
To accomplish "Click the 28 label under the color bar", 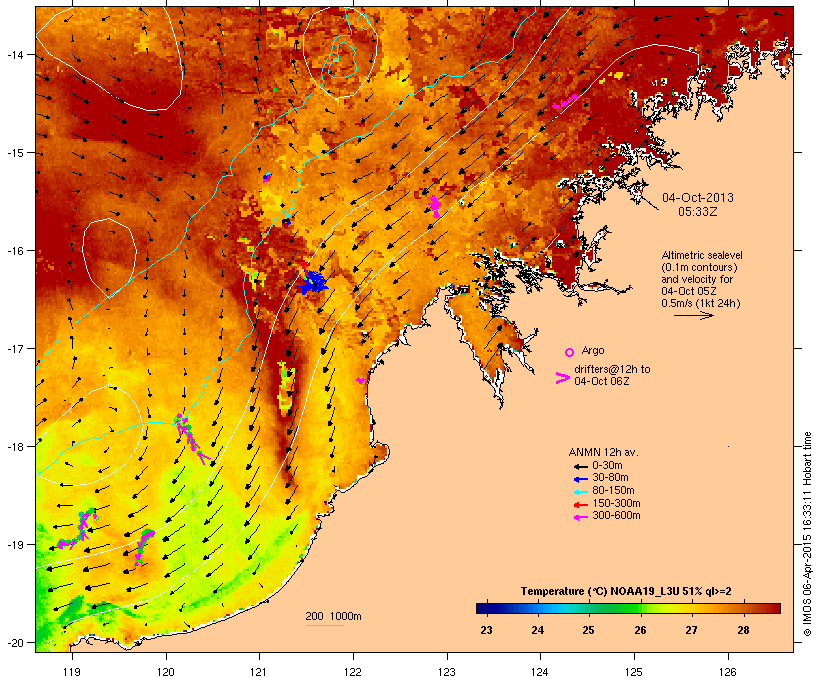I will (743, 630).
